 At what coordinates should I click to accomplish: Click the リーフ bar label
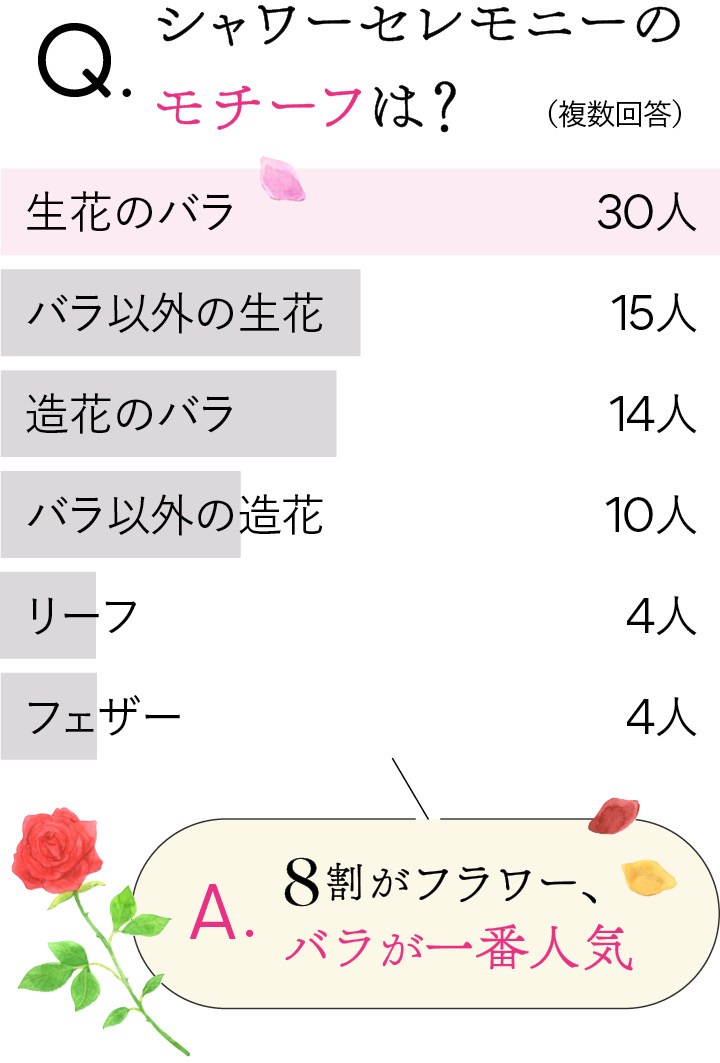pos(83,616)
